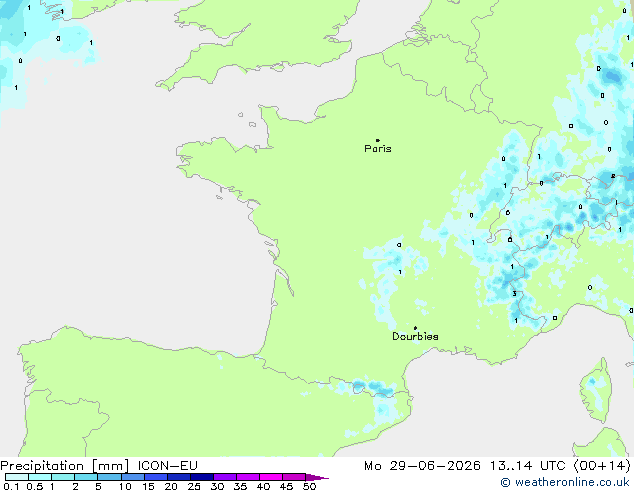The height and width of the screenshot is (490, 634).
Task: Pick the 20–25 mm dark blue legend swatch
Action: tap(179, 477)
